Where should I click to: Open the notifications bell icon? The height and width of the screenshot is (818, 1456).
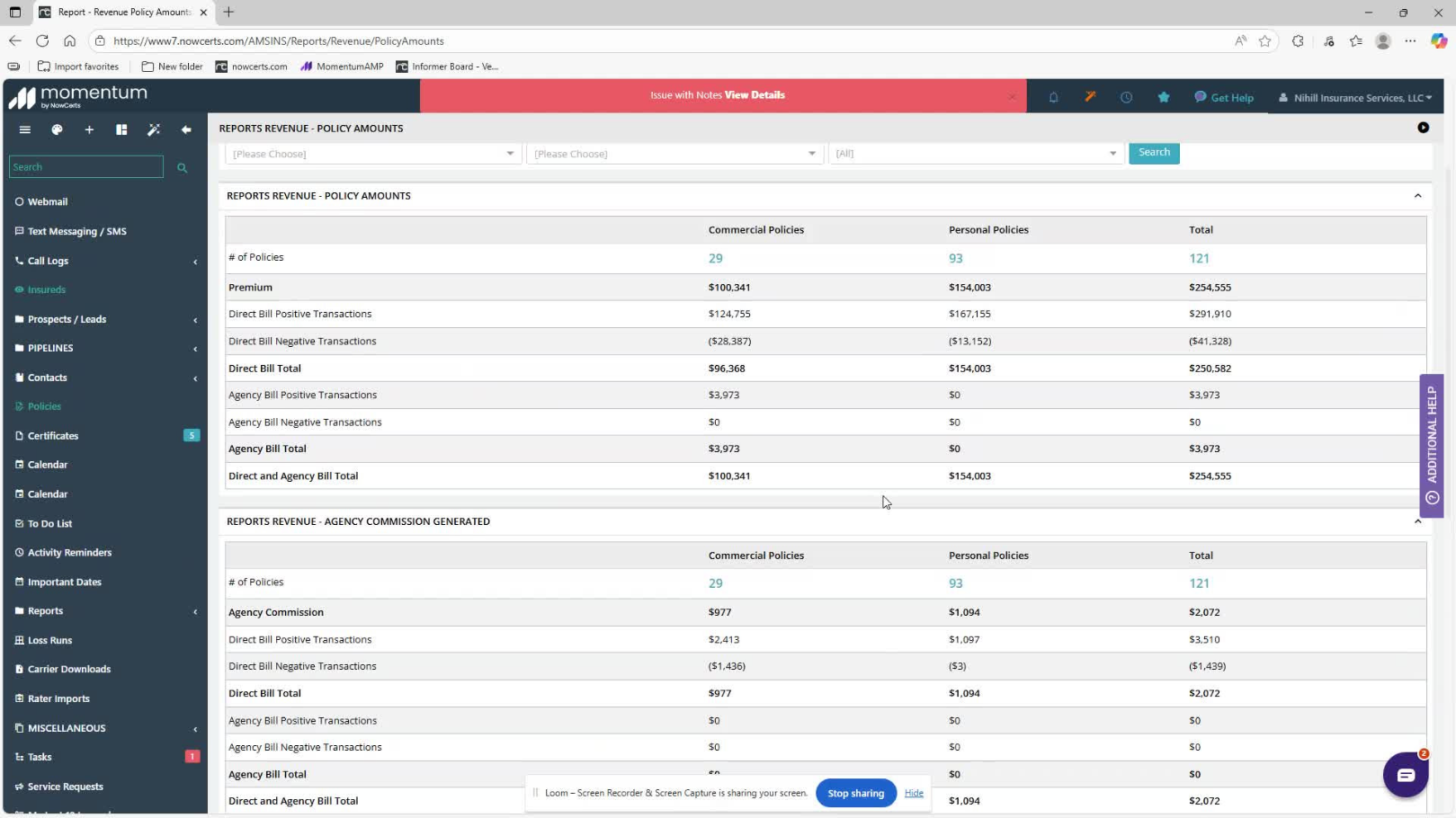(1053, 97)
